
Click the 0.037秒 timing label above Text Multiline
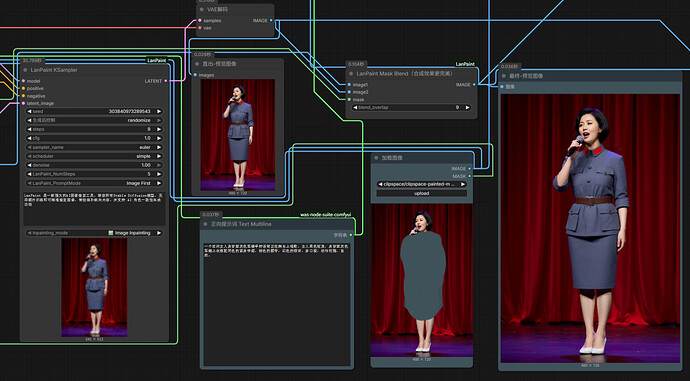(x=210, y=215)
